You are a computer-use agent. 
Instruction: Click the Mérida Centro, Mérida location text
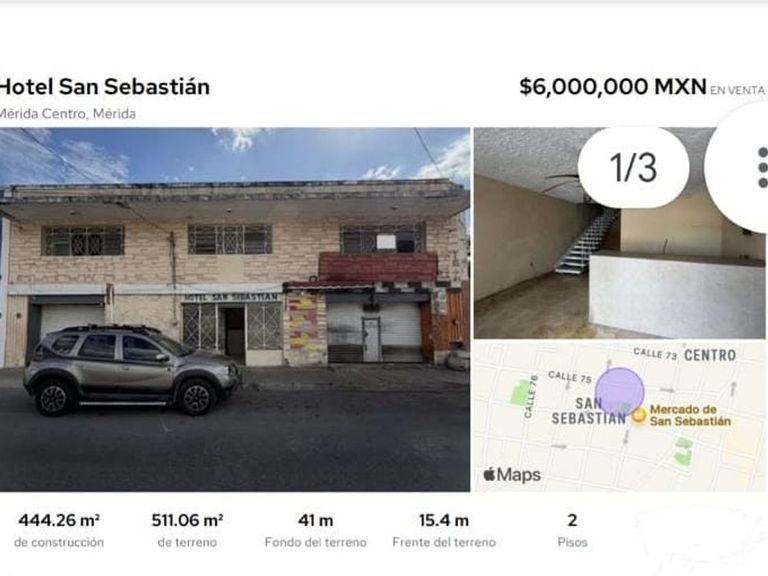[68, 113]
